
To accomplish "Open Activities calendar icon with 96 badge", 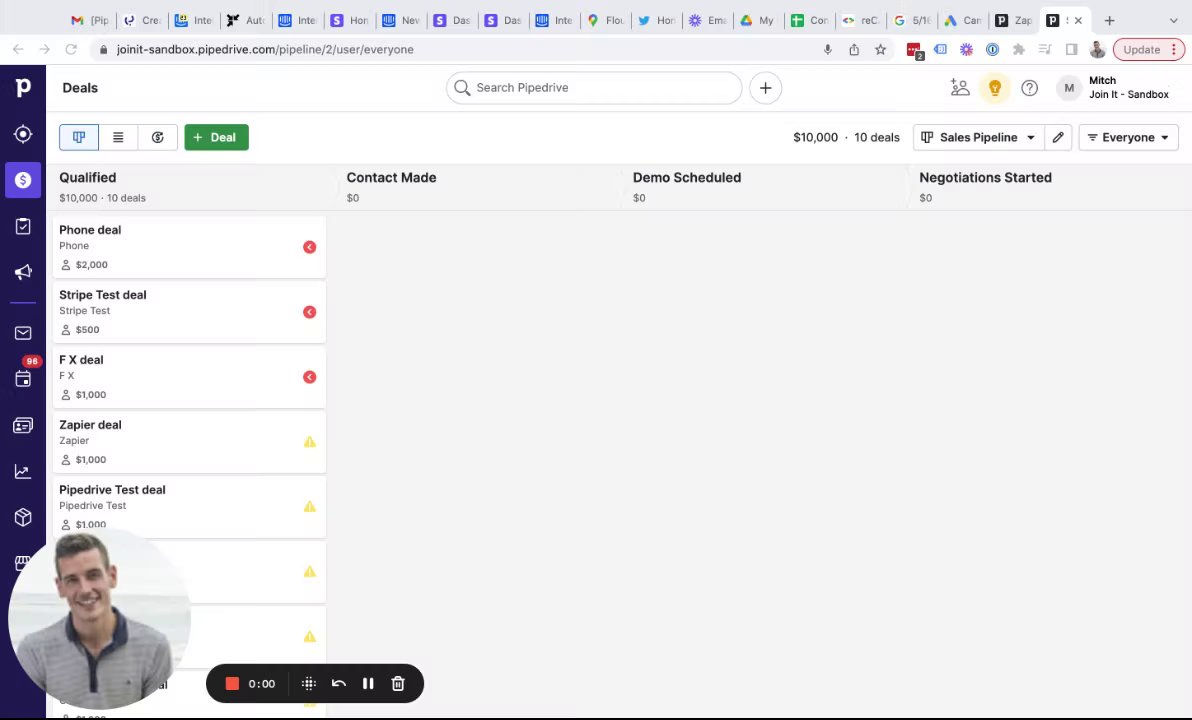I will tap(23, 378).
